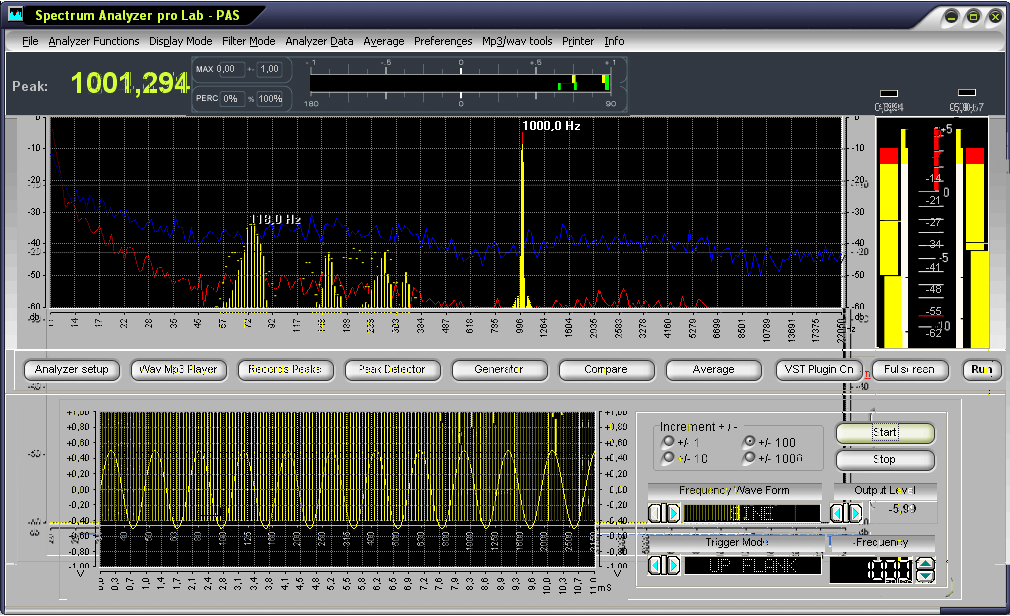
Task: Click the 1000,0 Hz peak label
Action: point(551,126)
